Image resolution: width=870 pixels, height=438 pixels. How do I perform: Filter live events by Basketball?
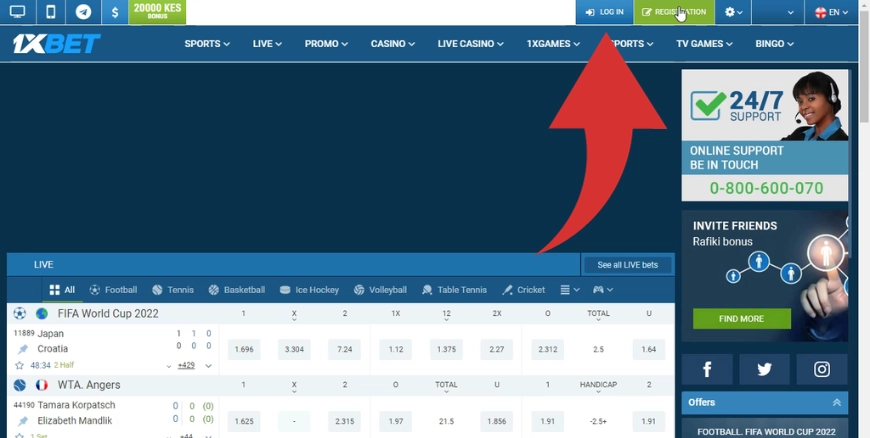point(236,290)
